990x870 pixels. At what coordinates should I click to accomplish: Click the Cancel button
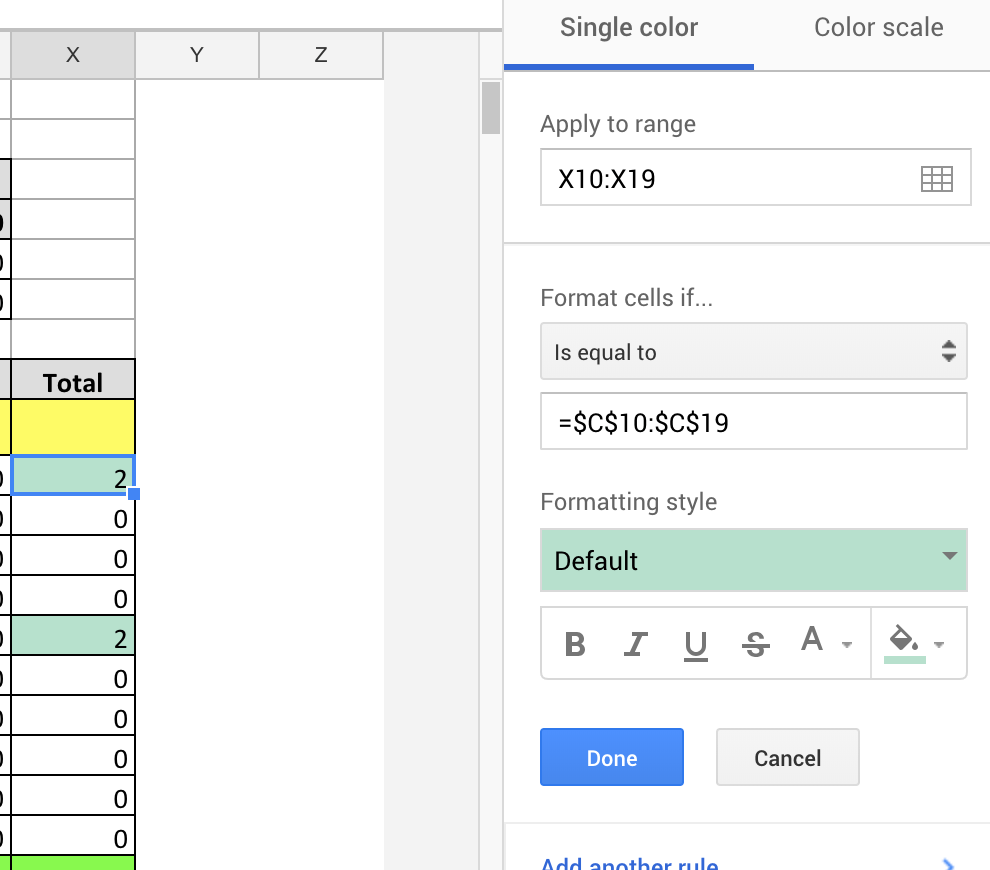pyautogui.click(x=787, y=758)
